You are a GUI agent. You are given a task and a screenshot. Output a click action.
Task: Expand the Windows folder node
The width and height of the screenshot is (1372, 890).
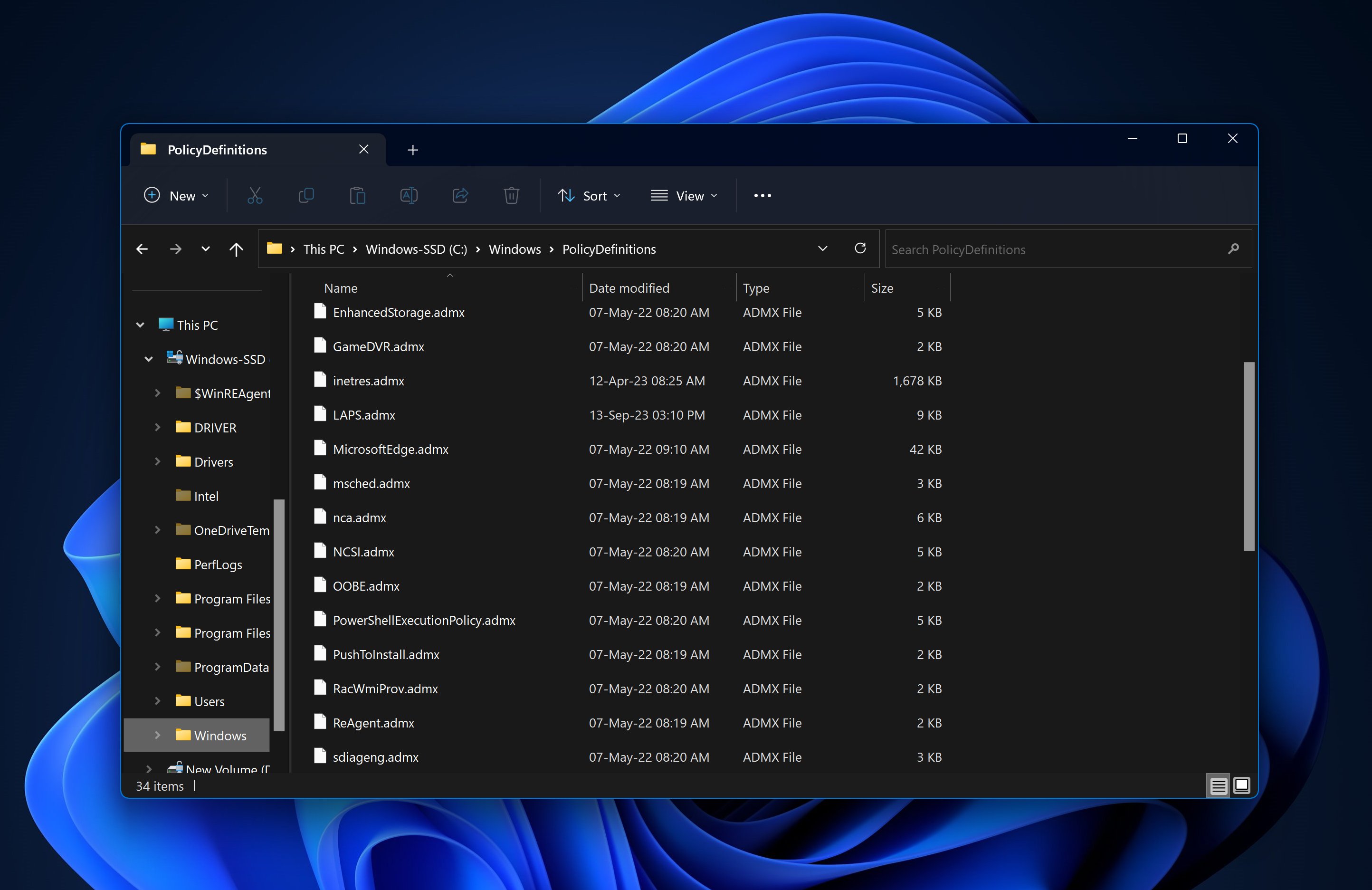pyautogui.click(x=157, y=735)
